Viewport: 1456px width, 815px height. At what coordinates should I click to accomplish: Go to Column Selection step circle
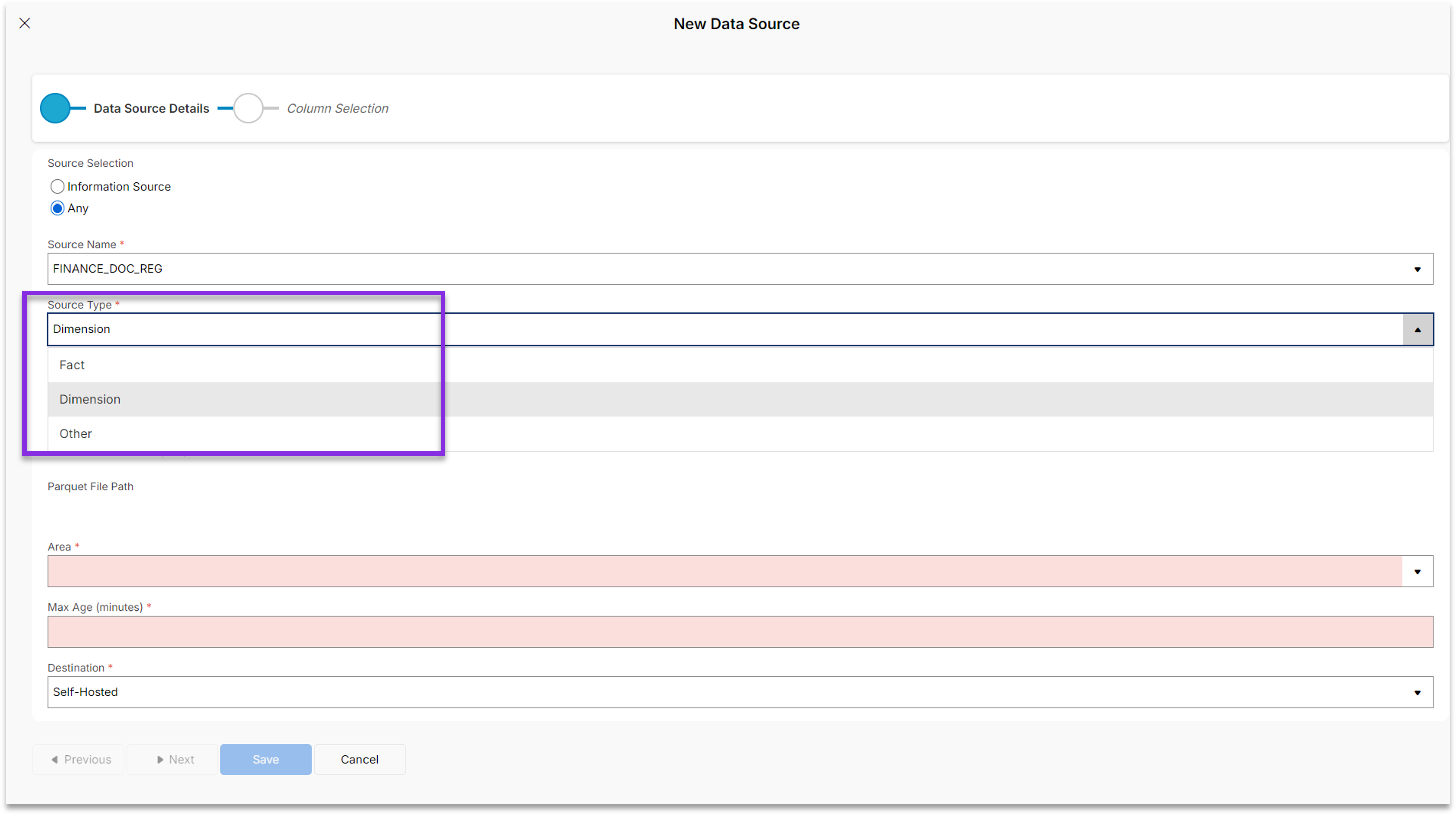[248, 108]
